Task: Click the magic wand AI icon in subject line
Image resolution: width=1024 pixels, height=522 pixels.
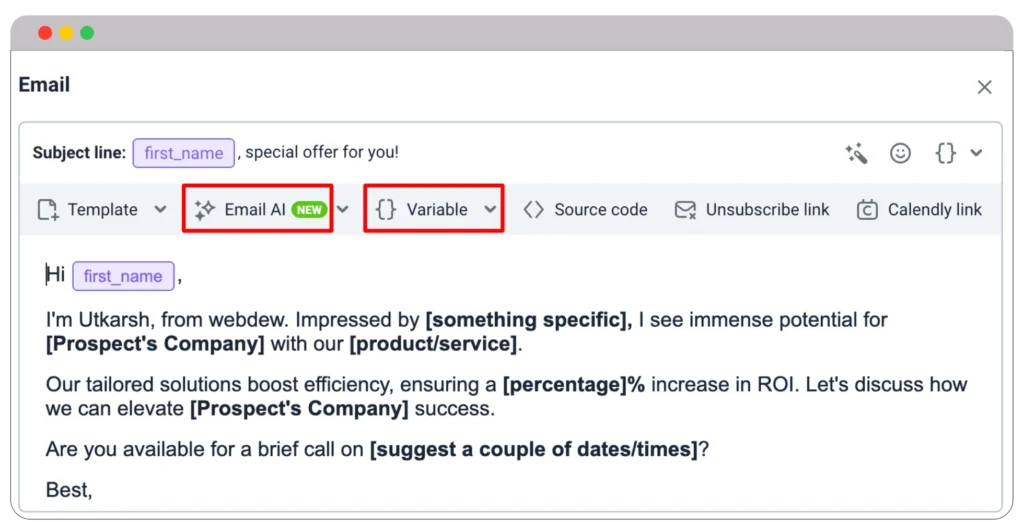Action: pos(856,153)
